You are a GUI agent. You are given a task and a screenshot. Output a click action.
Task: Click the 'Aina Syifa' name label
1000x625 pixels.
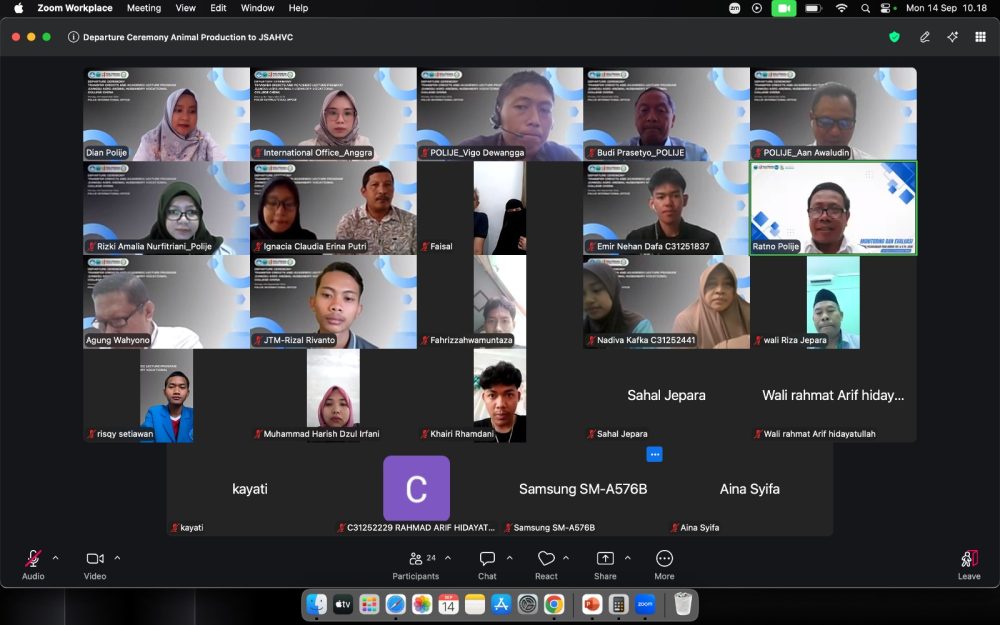pos(700,528)
